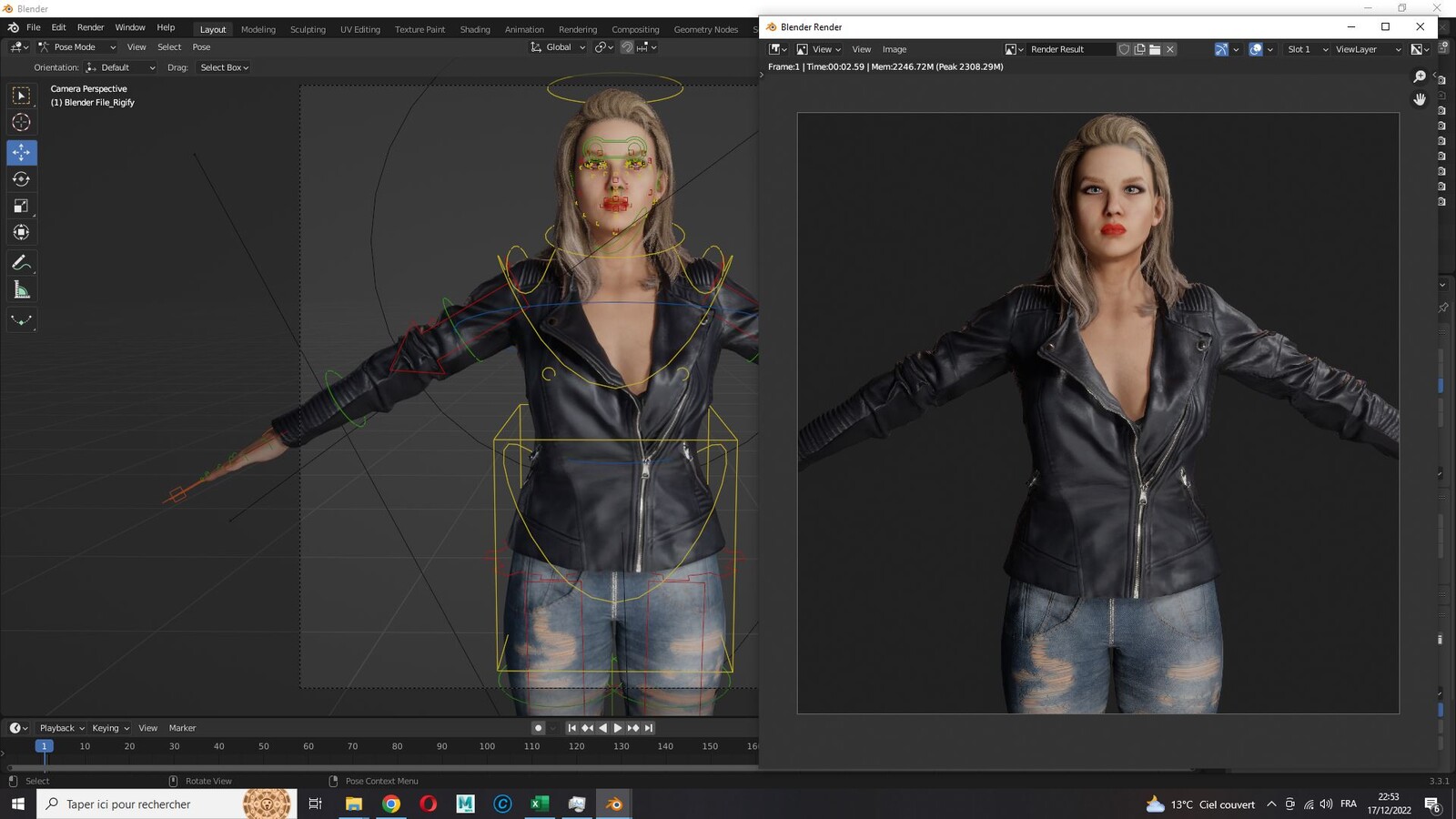Open File Explorer from taskbar
1456x819 pixels.
click(354, 804)
